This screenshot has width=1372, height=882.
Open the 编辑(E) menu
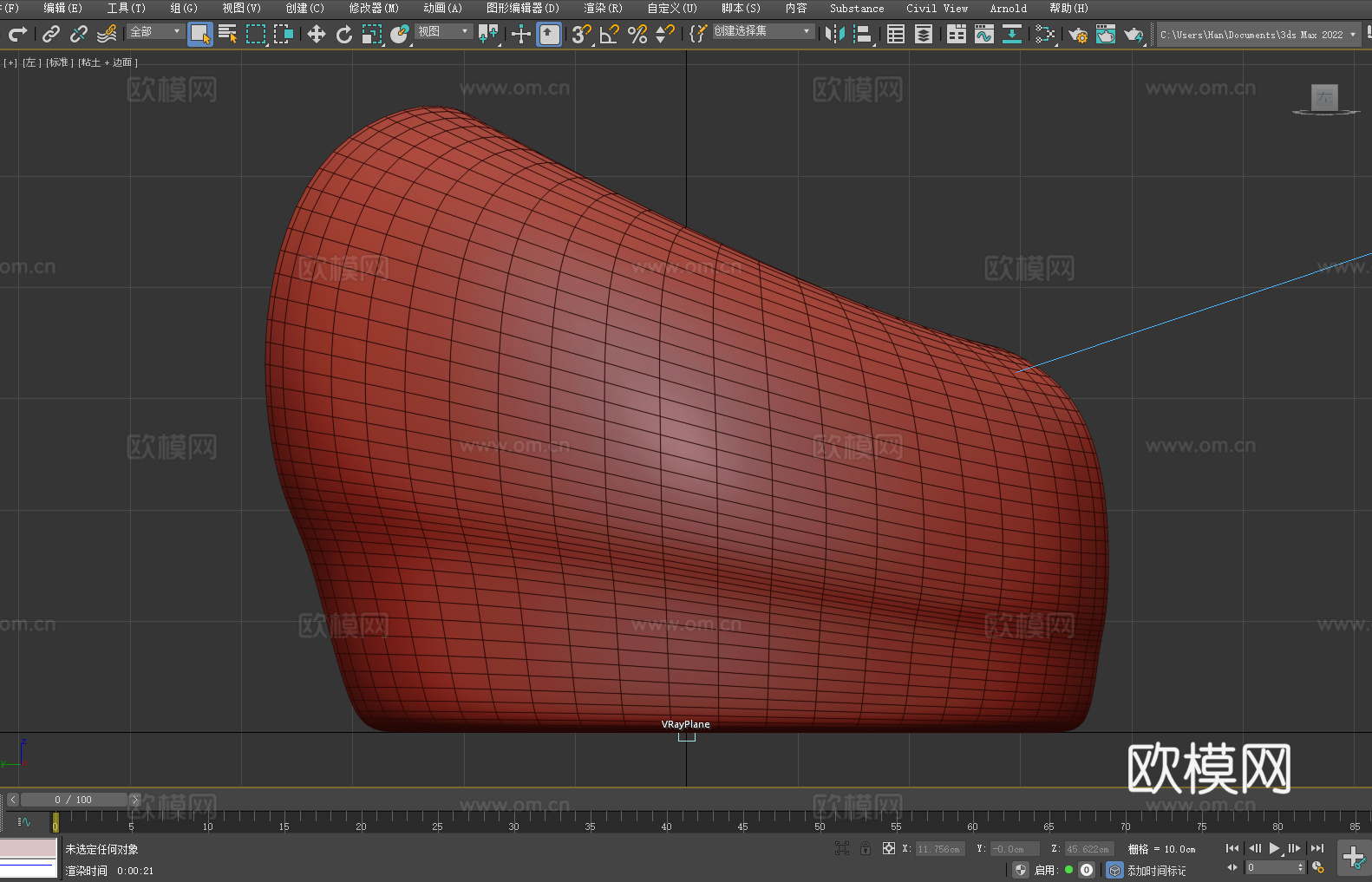[62, 8]
